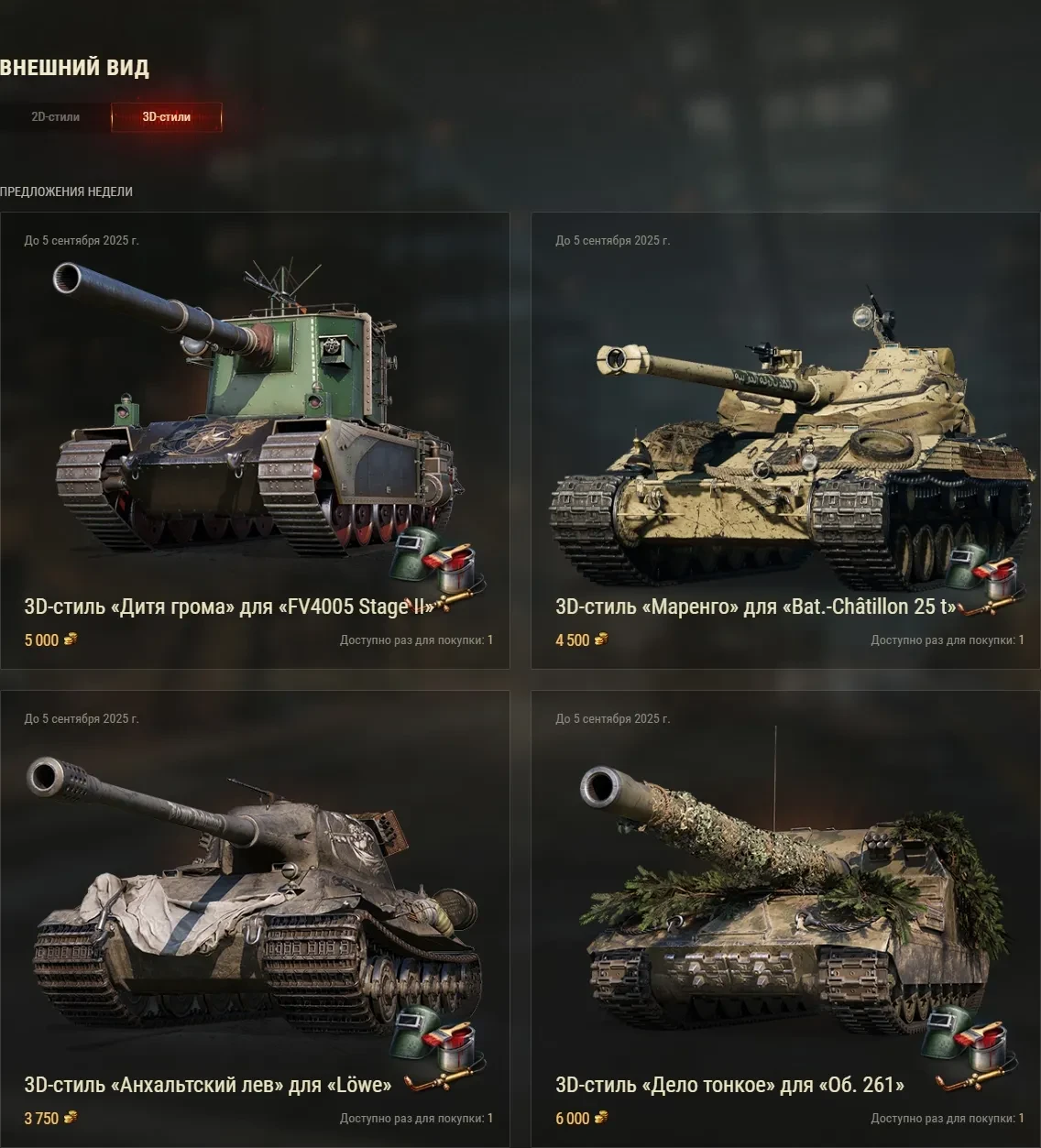1041x1148 pixels.
Task: Switch to the 2D-стили tab
Action: (x=56, y=117)
